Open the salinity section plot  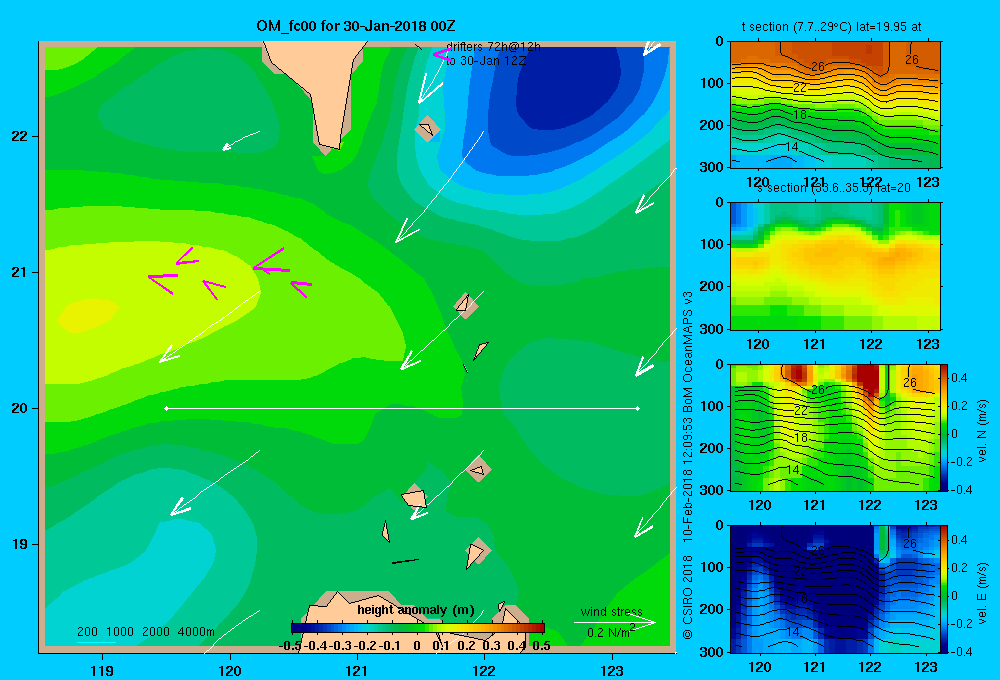835,266
